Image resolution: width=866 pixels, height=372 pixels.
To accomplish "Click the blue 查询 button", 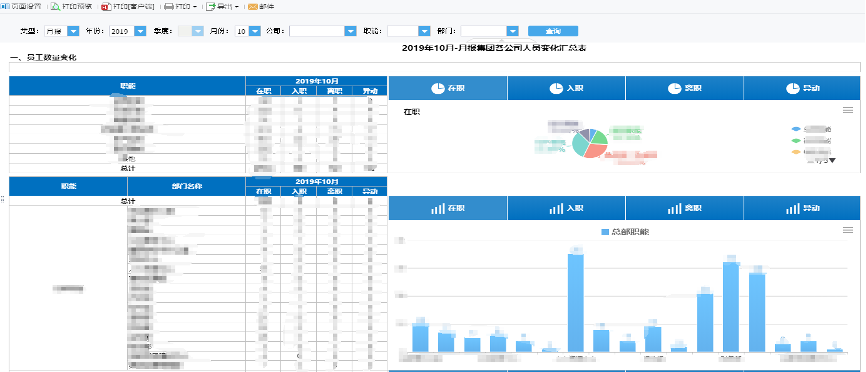I will pyautogui.click(x=553, y=31).
